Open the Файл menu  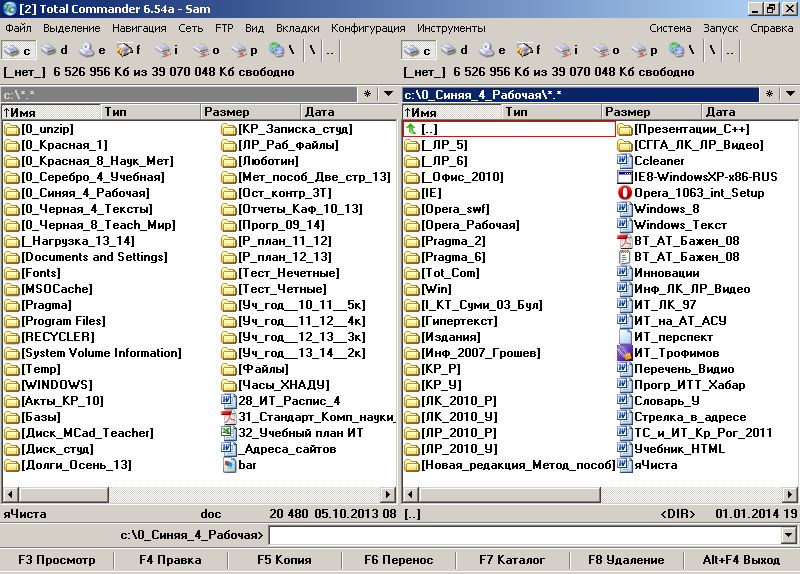[x=18, y=28]
